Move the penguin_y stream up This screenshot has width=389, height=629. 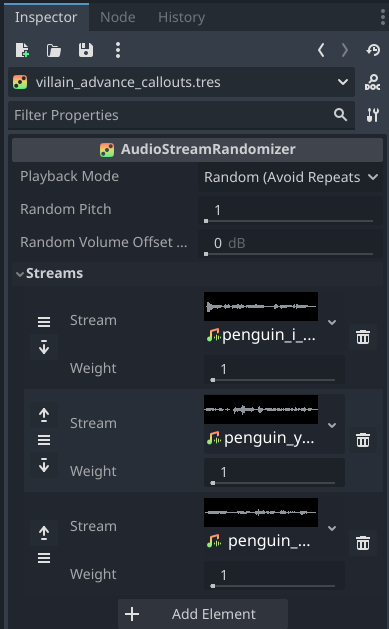coord(44,415)
